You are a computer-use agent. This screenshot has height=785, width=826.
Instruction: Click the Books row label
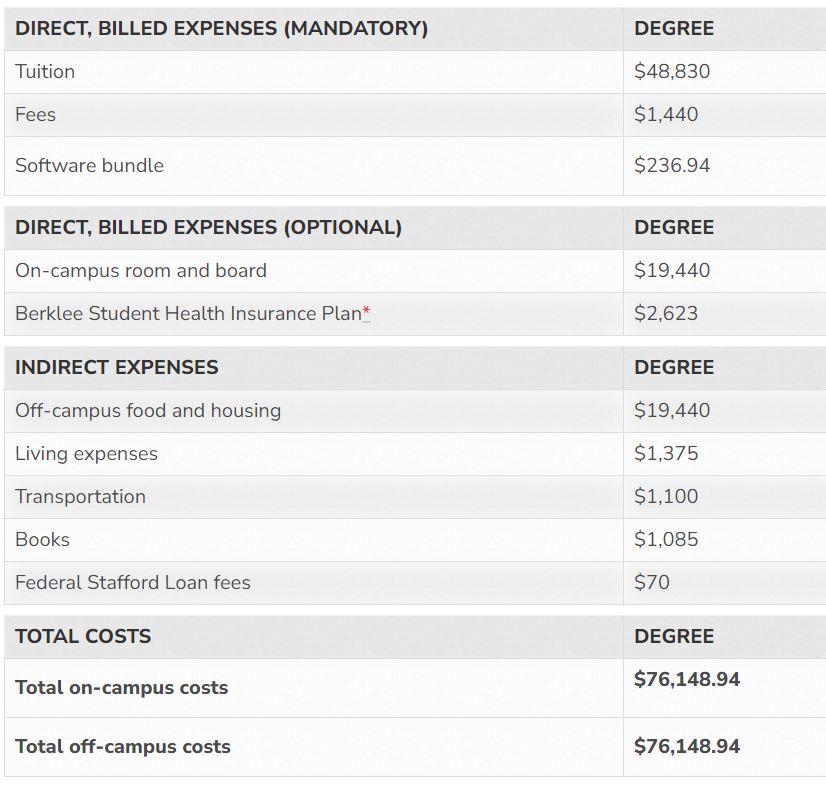pyautogui.click(x=42, y=540)
